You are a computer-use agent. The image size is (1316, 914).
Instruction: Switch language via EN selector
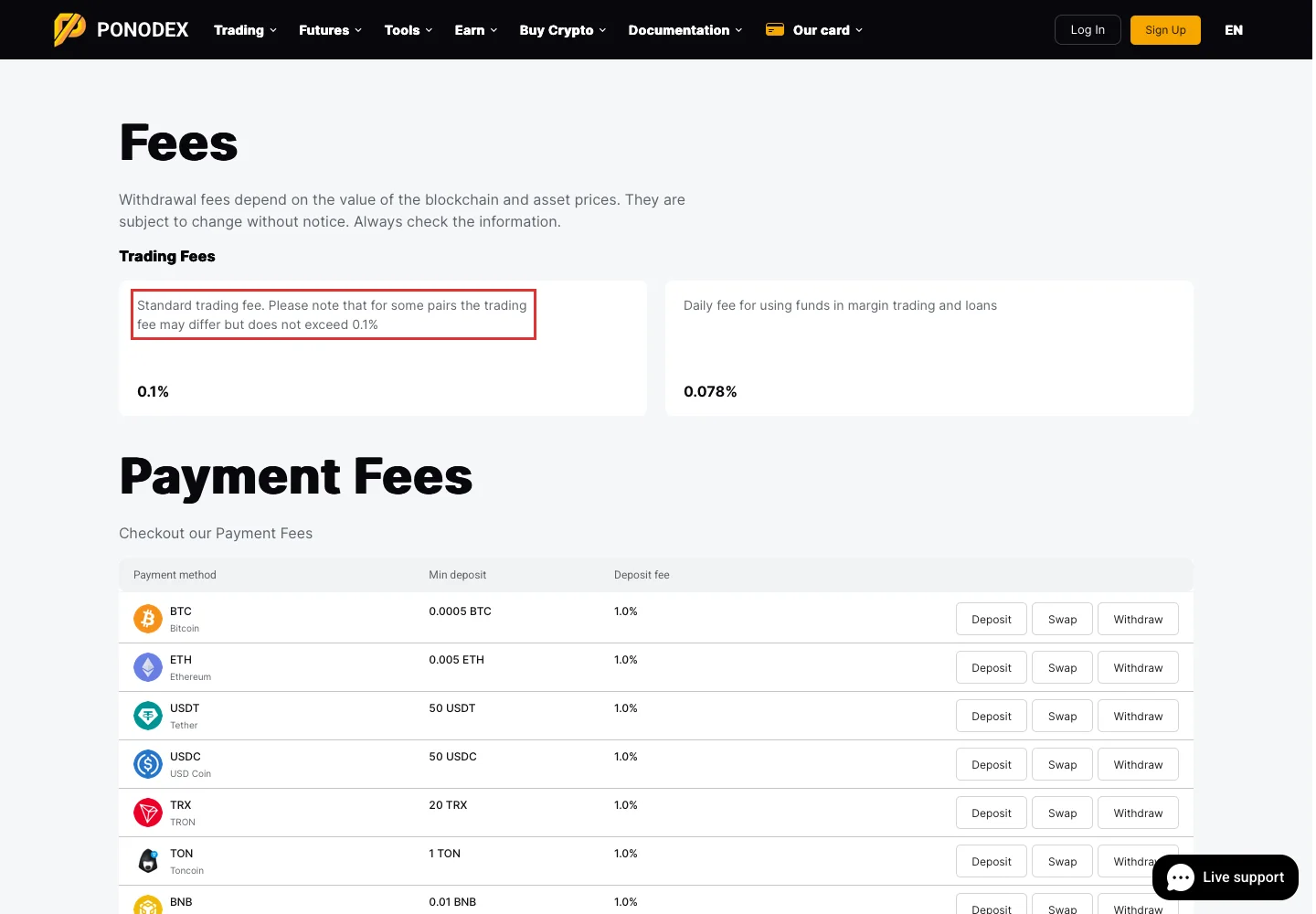(x=1234, y=30)
